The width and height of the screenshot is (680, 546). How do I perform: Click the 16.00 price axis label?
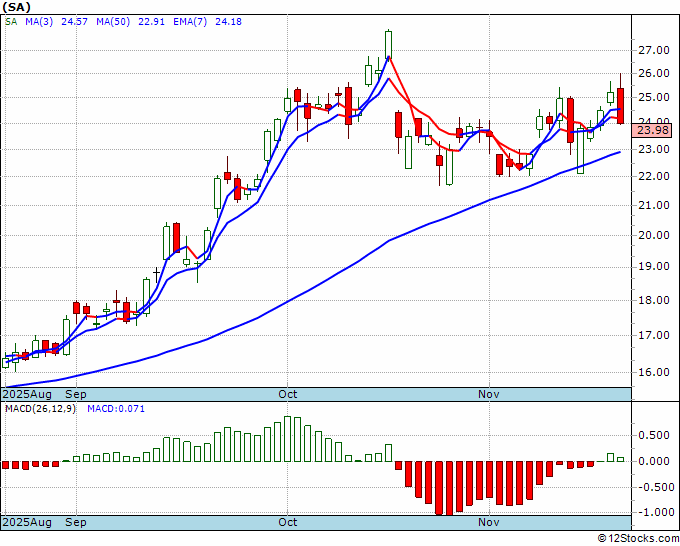(654, 372)
